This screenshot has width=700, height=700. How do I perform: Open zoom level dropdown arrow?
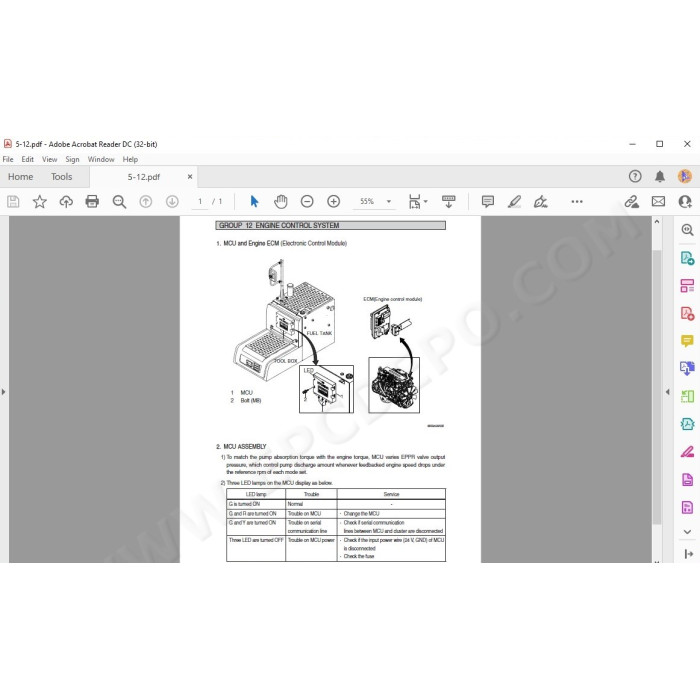click(x=389, y=202)
